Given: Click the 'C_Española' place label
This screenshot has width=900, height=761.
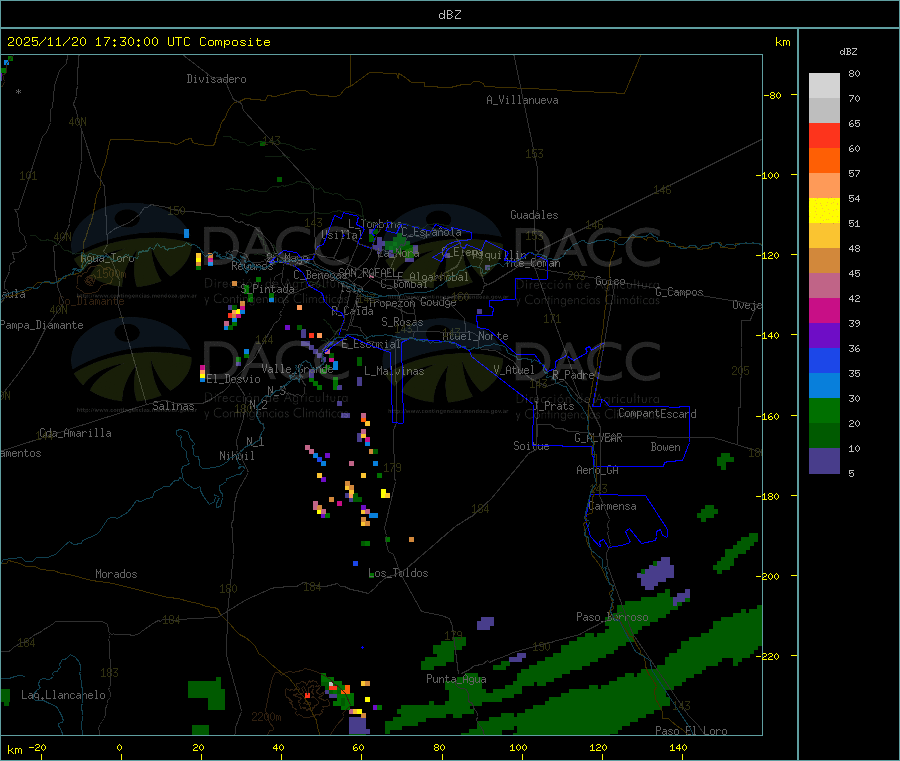Looking at the screenshot, I should 431,232.
